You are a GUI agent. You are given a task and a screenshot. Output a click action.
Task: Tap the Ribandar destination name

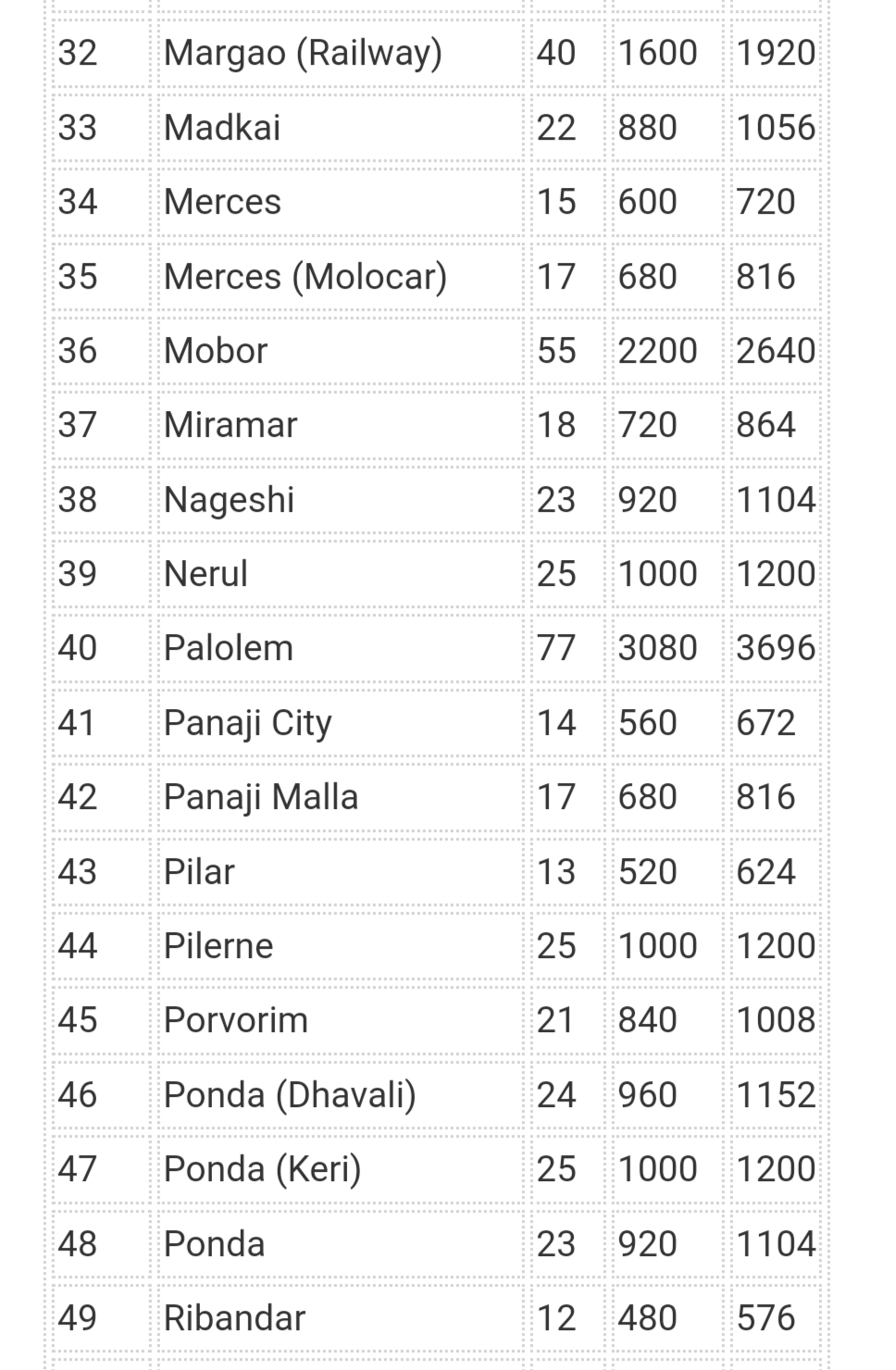point(234,1318)
